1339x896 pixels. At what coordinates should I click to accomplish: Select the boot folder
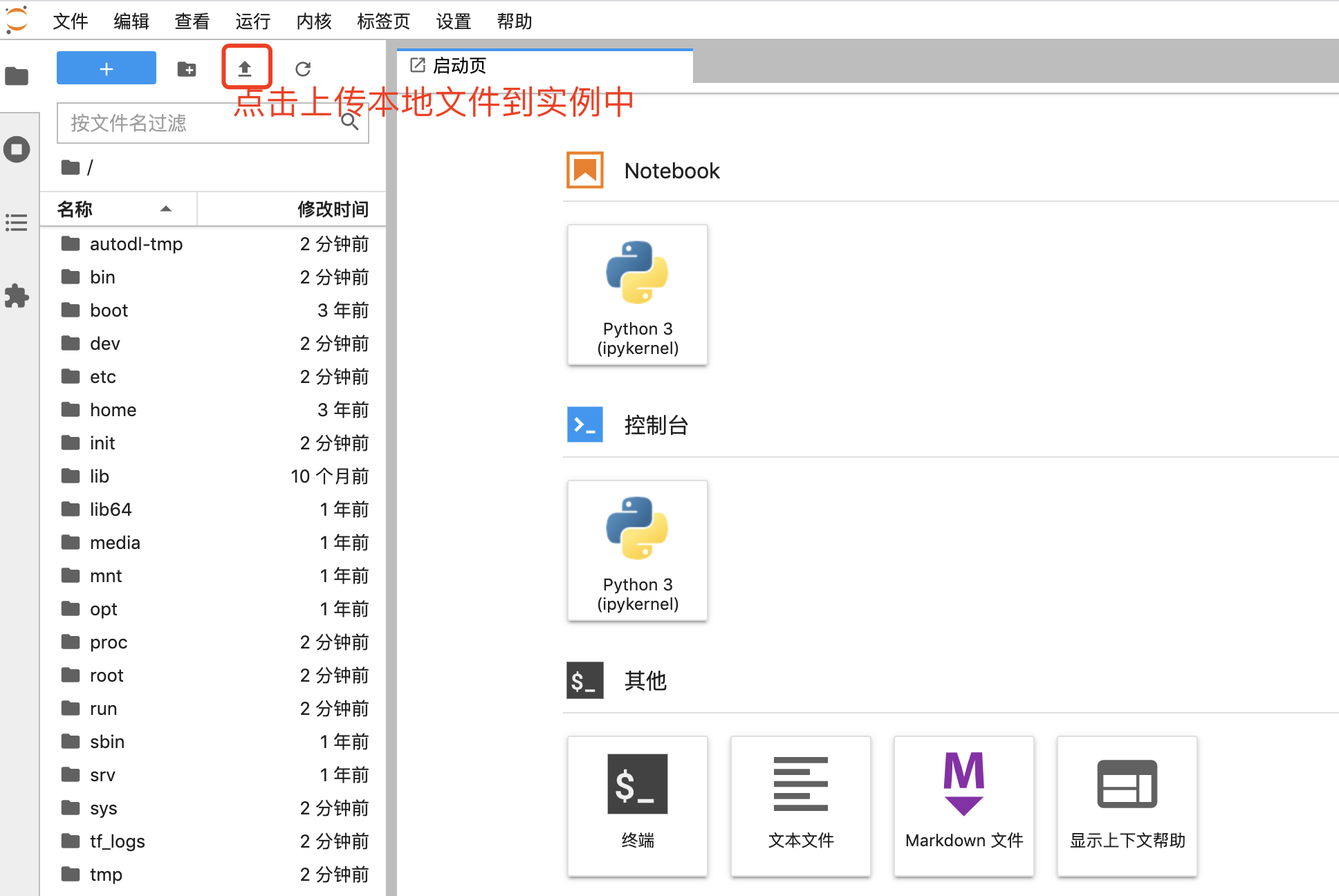coord(213,310)
